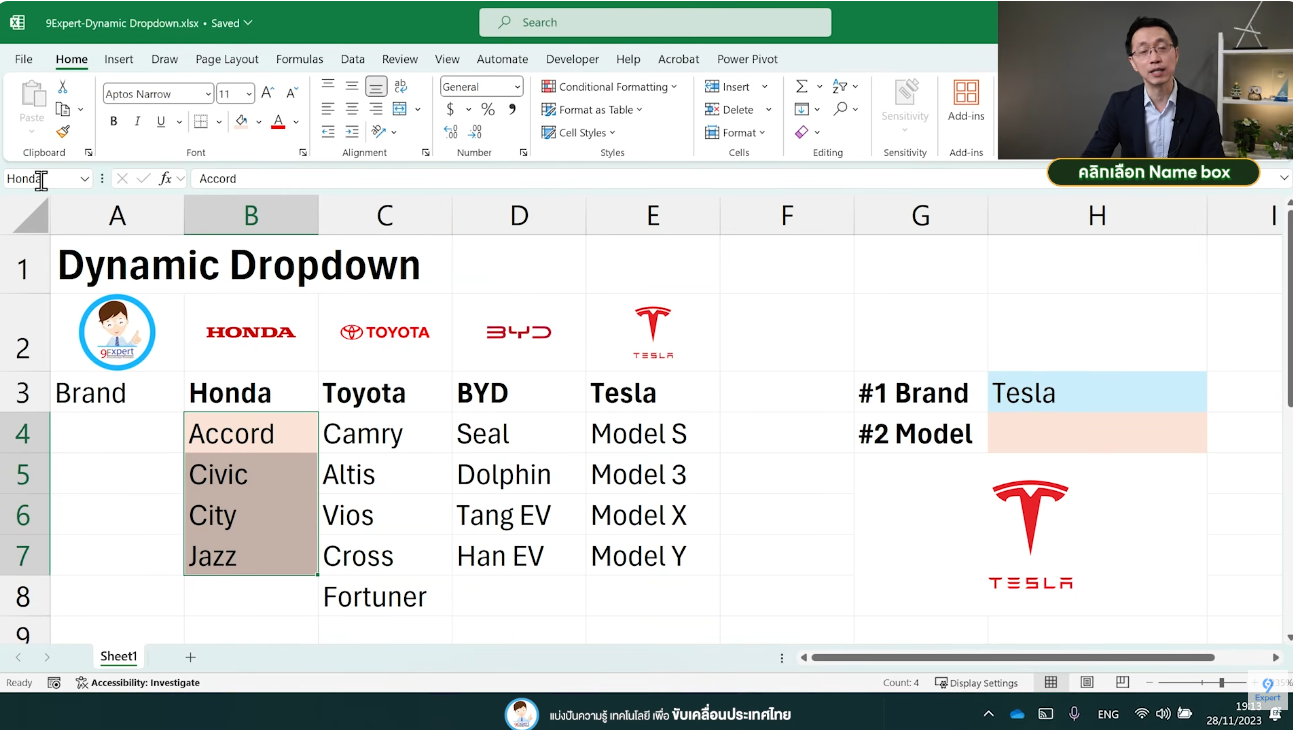Click the Insert cells button
1293x730 pixels.
pyautogui.click(x=728, y=87)
